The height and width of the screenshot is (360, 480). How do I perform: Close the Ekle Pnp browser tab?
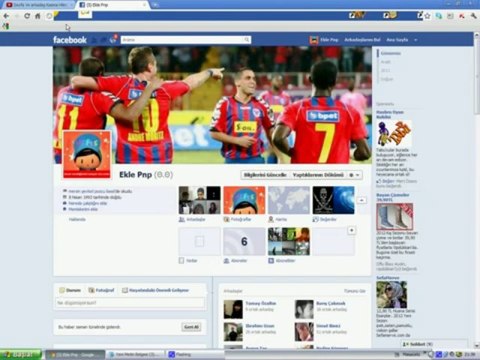(x=144, y=5)
